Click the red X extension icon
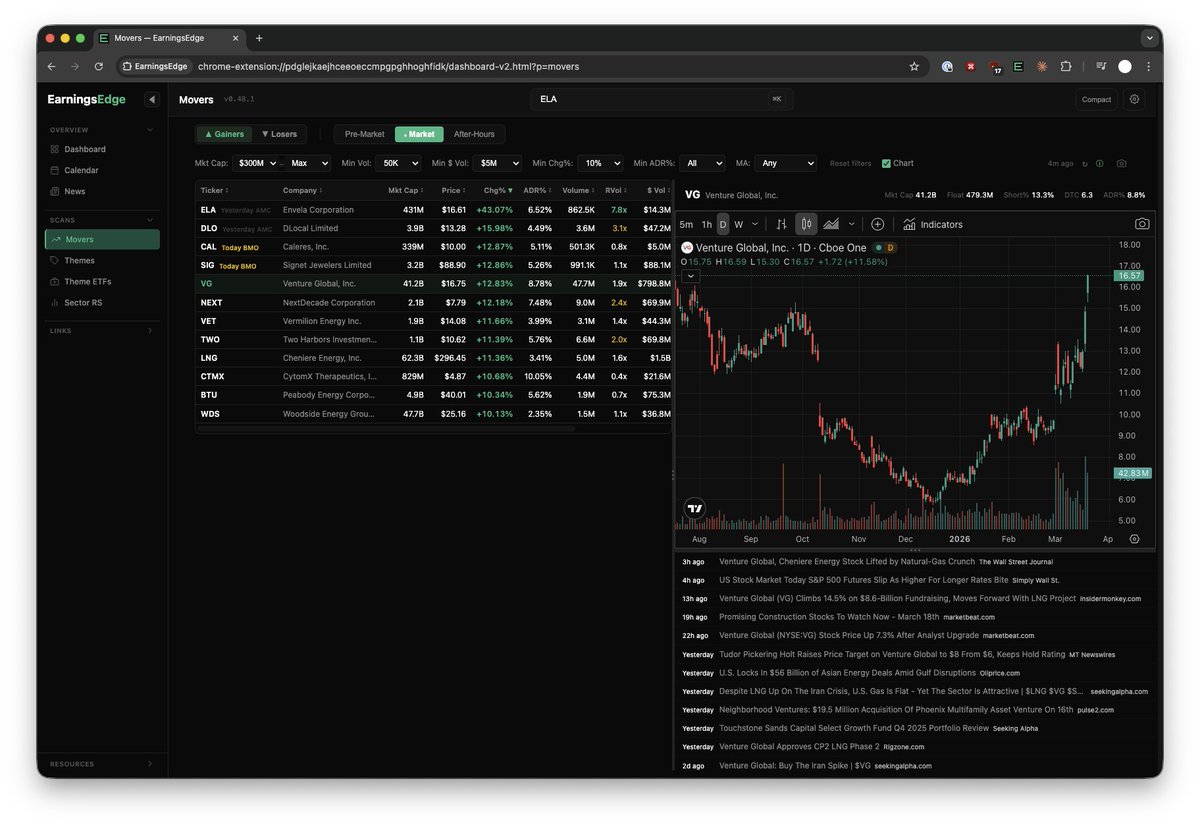Viewport: 1200px width, 827px height. coord(970,66)
